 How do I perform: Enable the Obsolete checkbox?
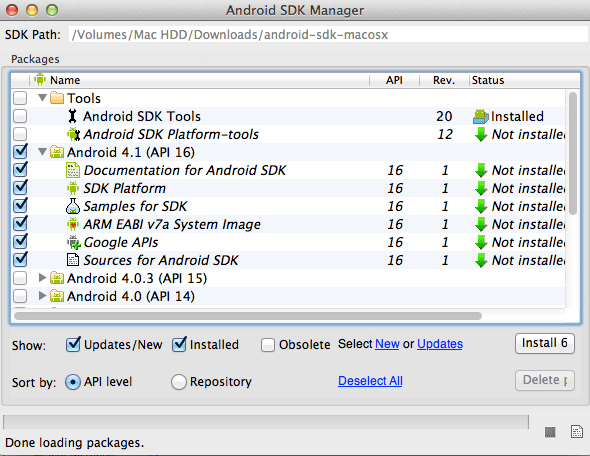click(x=268, y=345)
